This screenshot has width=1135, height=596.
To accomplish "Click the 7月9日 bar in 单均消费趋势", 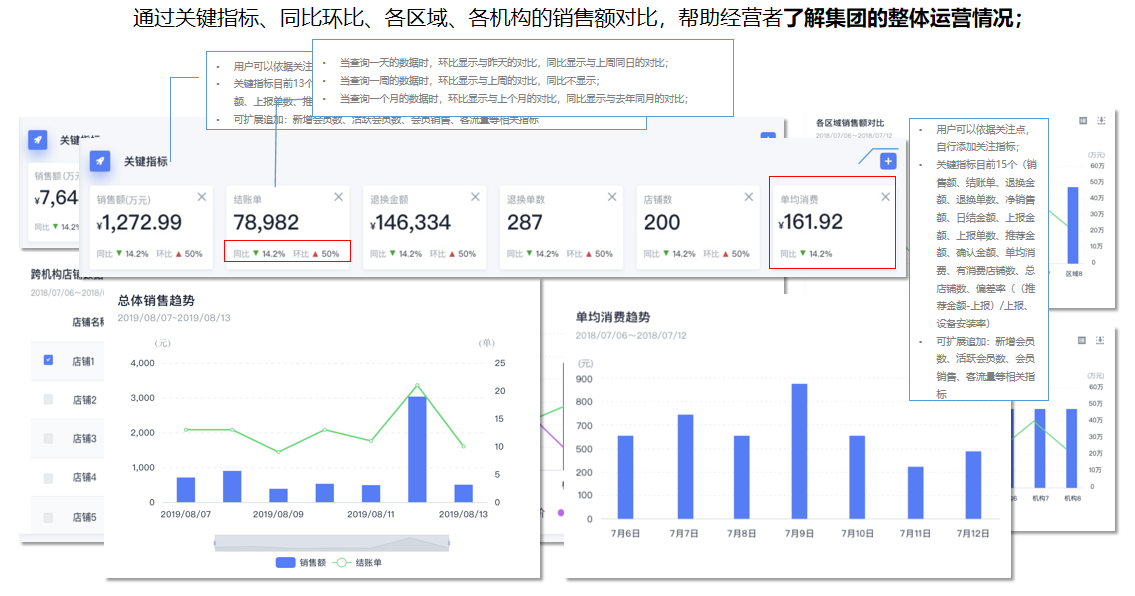I will click(x=799, y=451).
